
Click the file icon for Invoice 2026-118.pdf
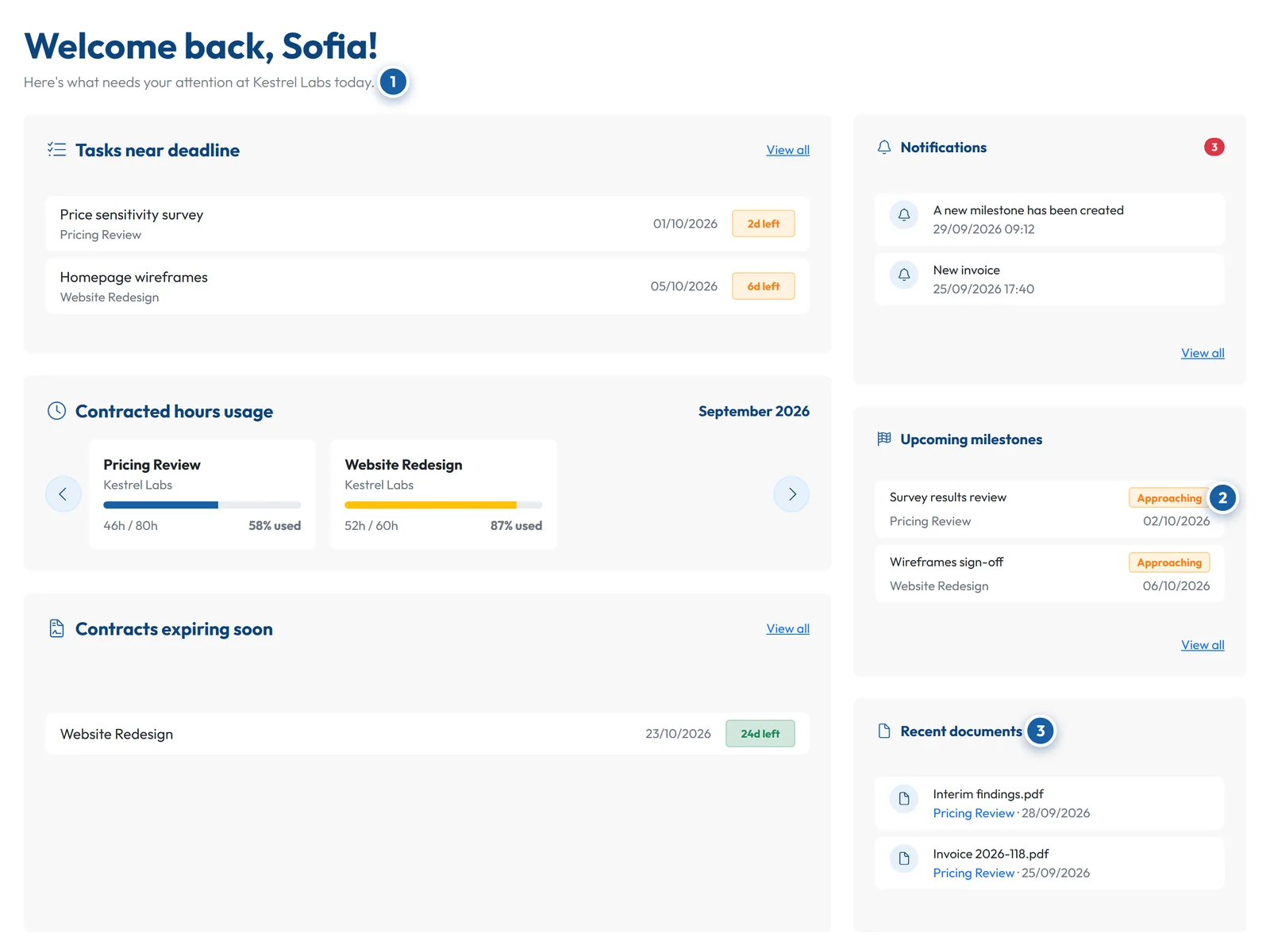pyautogui.click(x=904, y=858)
